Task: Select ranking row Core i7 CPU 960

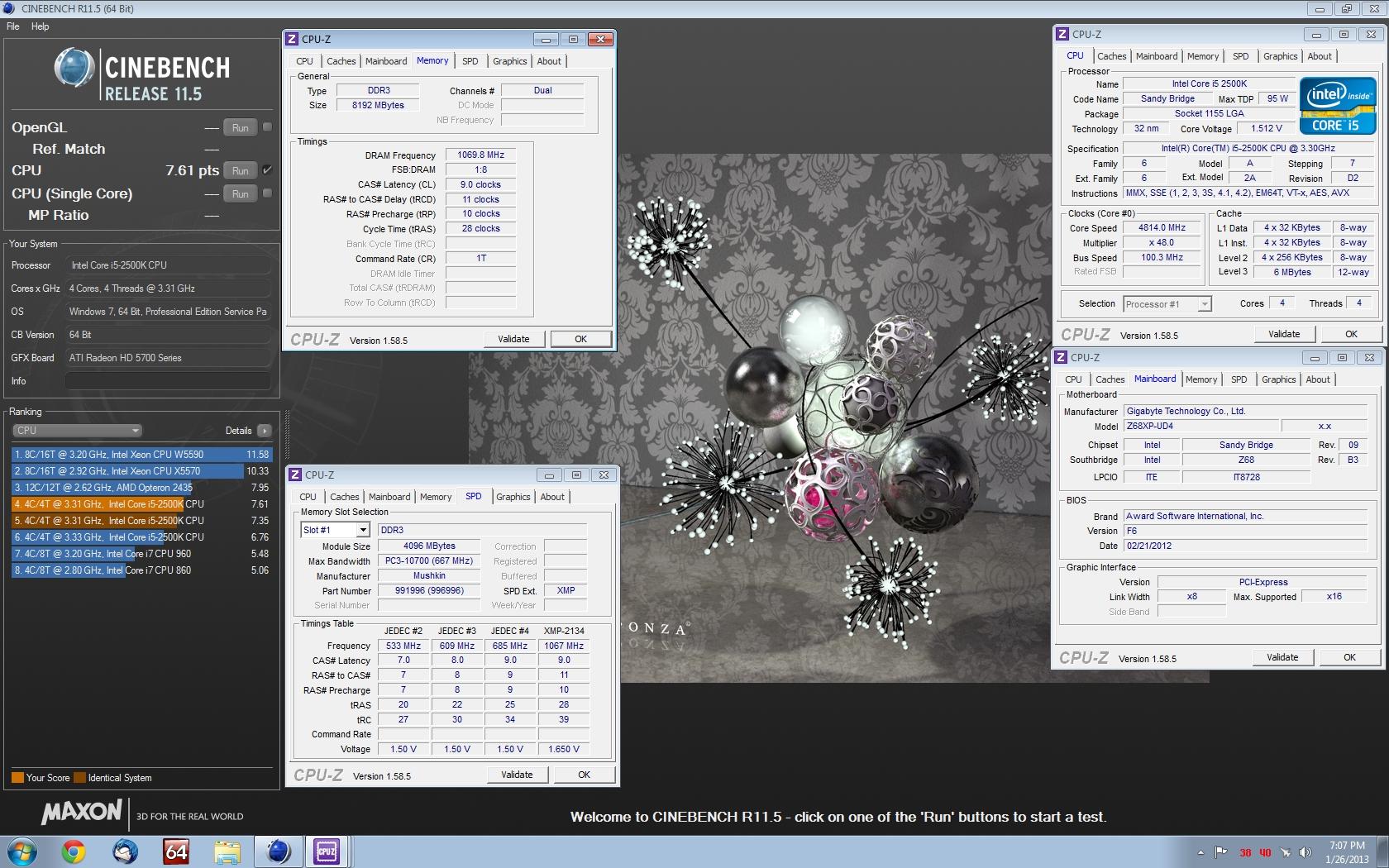Action: pyautogui.click(x=141, y=554)
